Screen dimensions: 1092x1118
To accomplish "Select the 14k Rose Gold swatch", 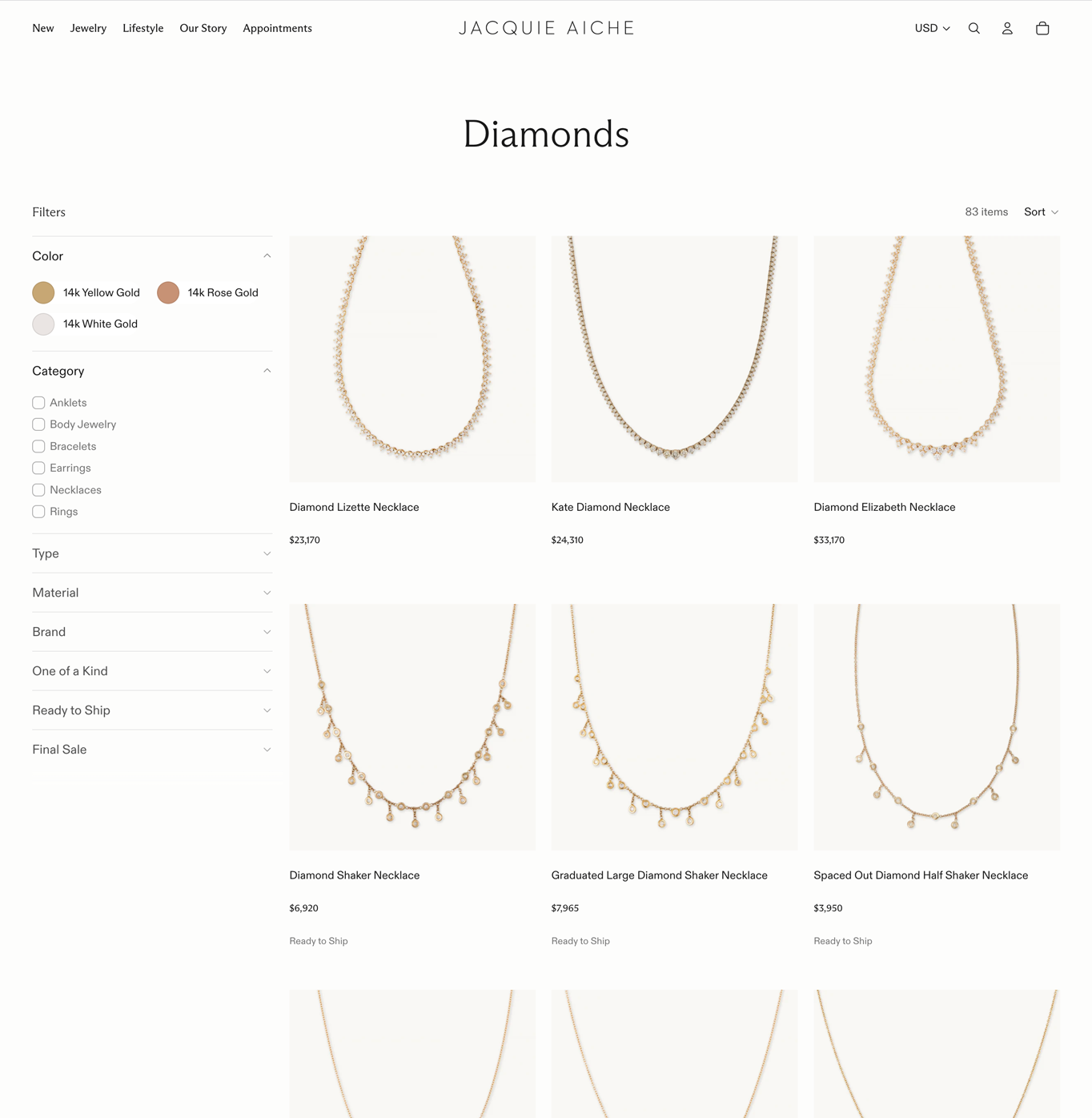I will pyautogui.click(x=168, y=293).
